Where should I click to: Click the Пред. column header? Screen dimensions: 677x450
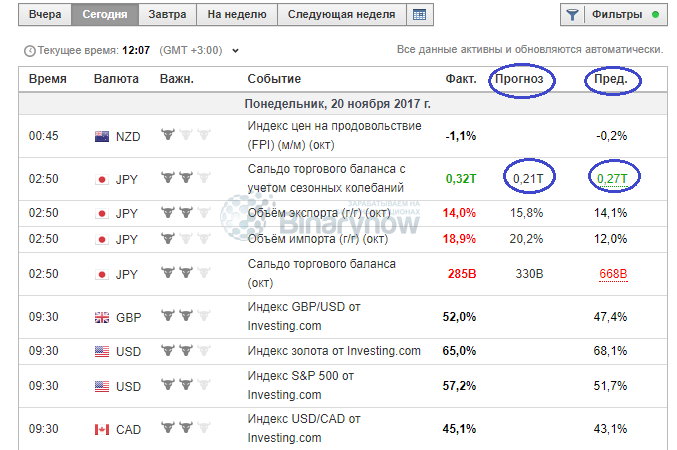click(x=611, y=79)
